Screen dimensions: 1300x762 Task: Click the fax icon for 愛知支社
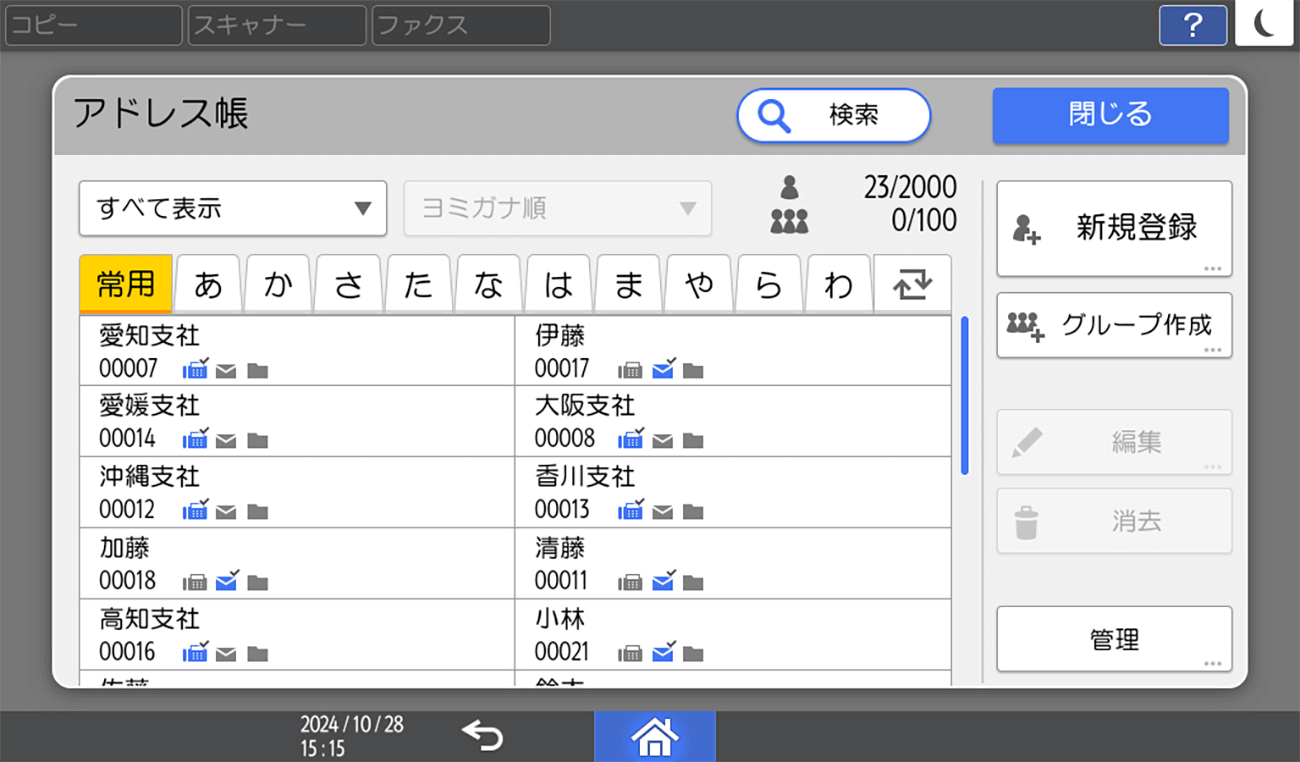click(x=195, y=369)
